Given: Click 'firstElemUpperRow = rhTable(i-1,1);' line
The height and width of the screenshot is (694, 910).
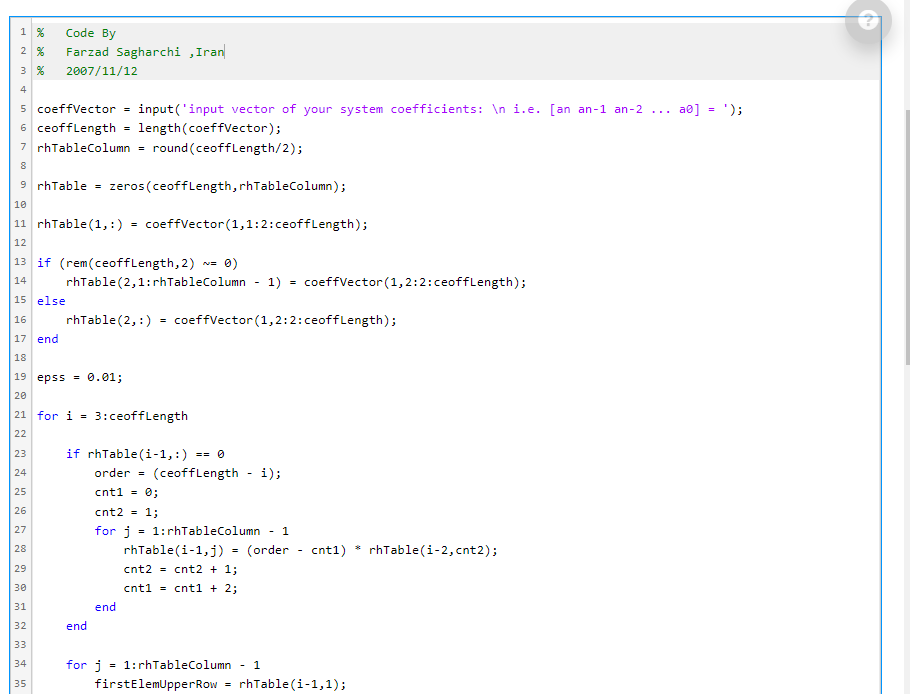Looking at the screenshot, I should click(x=220, y=684).
